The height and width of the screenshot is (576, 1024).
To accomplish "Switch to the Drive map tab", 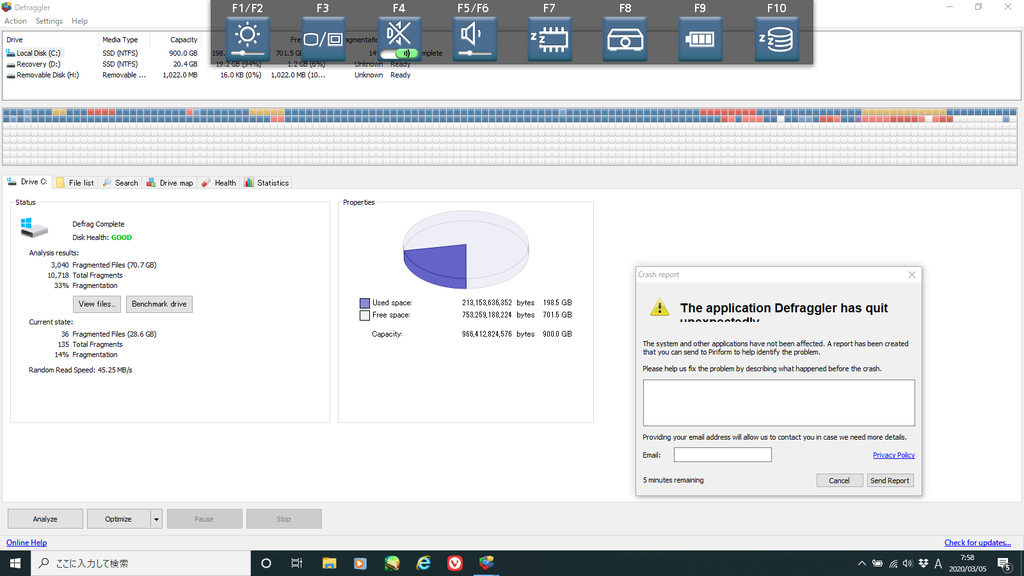I will click(170, 183).
